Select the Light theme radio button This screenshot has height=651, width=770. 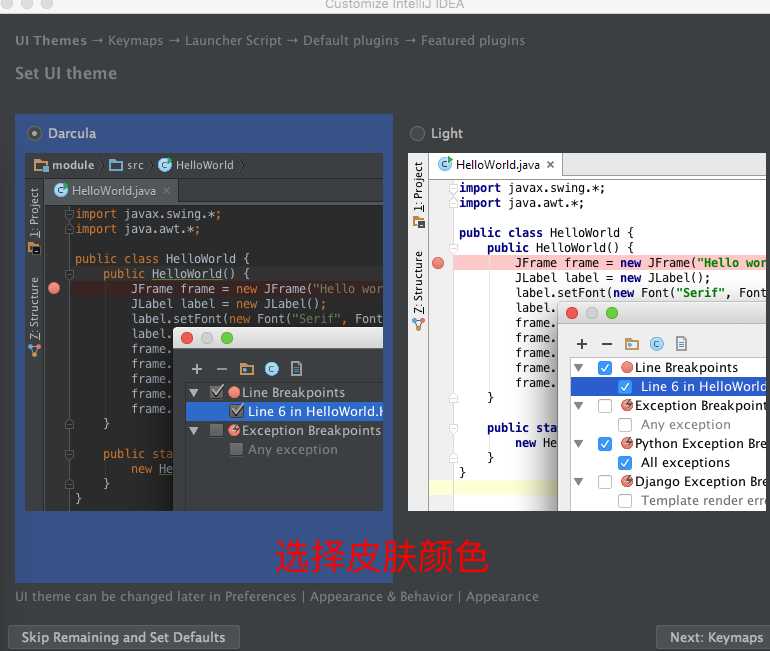coord(417,134)
